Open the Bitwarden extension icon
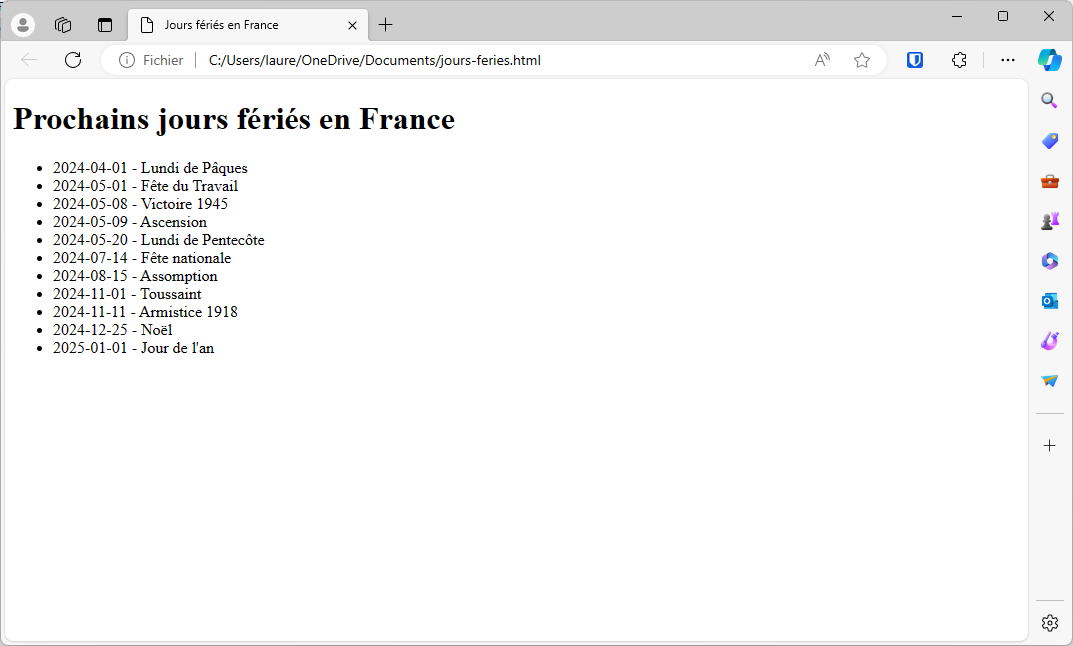Screen dimensions: 1073x646 (x=915, y=60)
